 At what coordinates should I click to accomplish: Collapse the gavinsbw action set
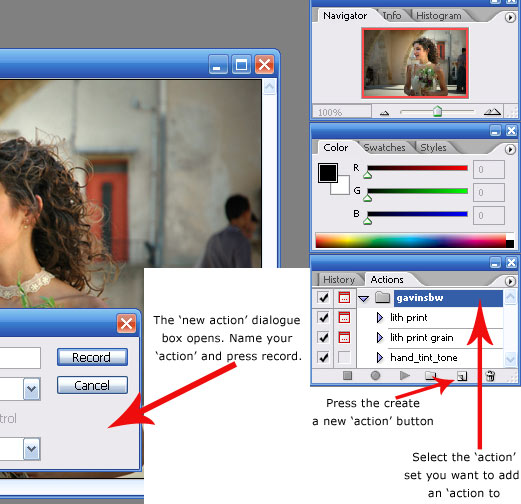(x=364, y=298)
